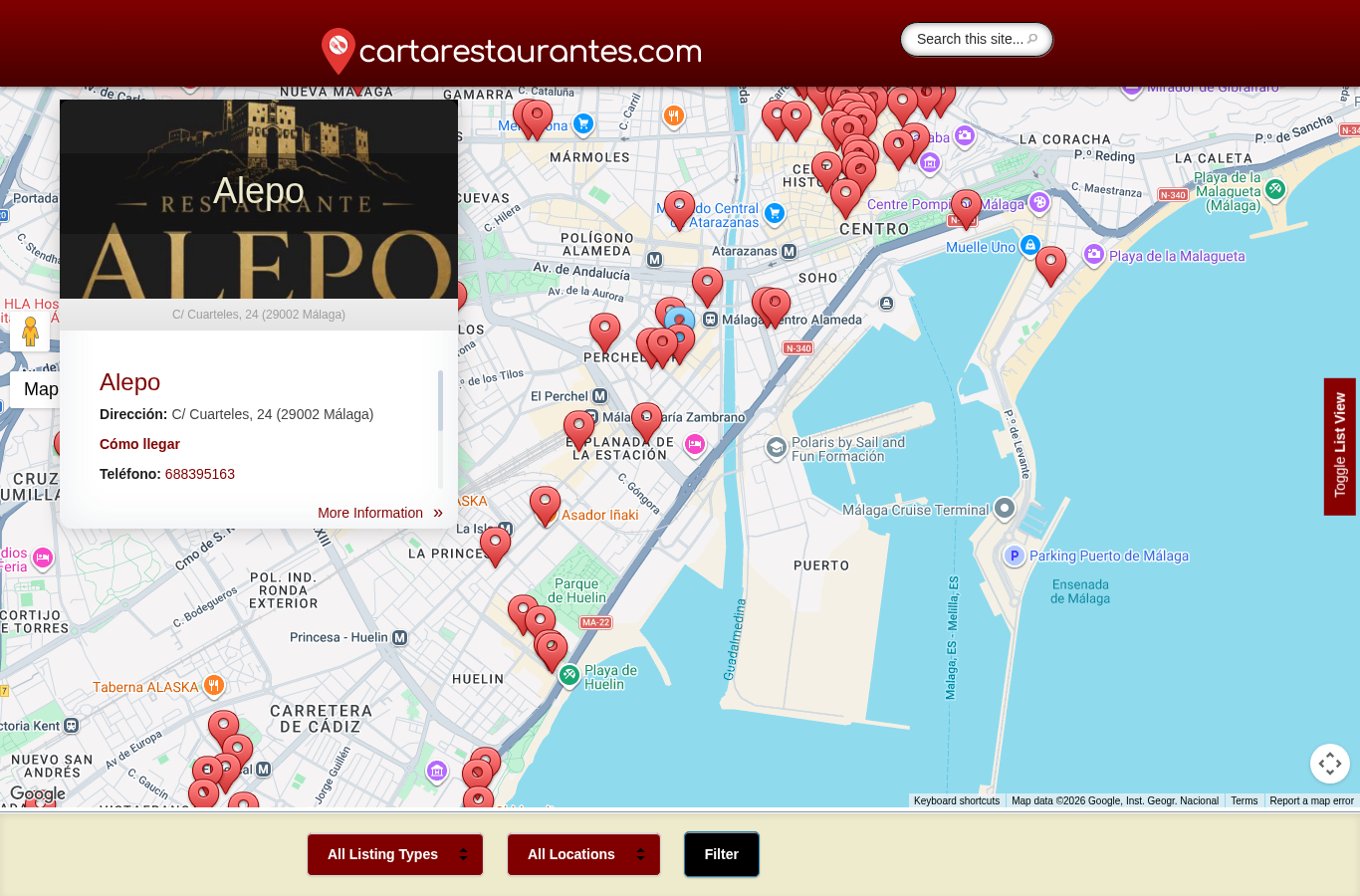Click the Málaga Cruise Terminal pin
Screen dimensions: 1360x896
click(x=1005, y=509)
